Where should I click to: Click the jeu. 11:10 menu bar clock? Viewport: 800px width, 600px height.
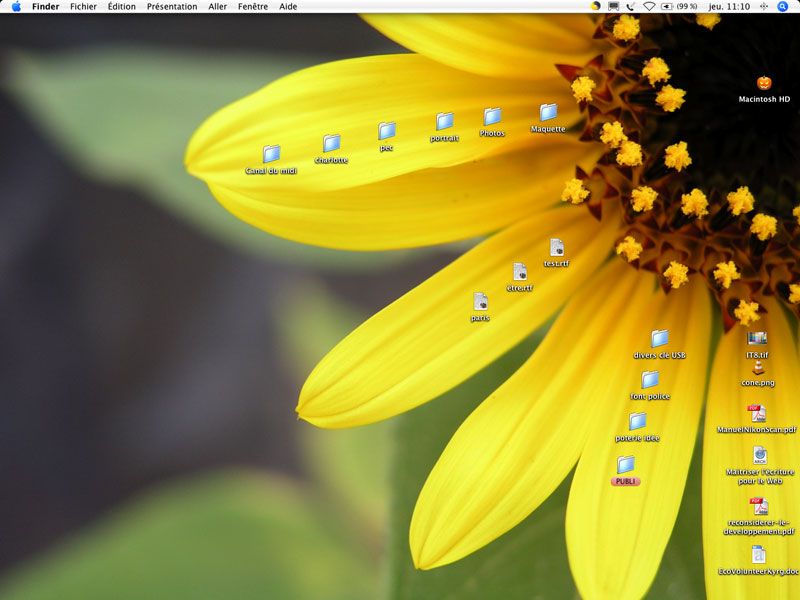pos(729,7)
